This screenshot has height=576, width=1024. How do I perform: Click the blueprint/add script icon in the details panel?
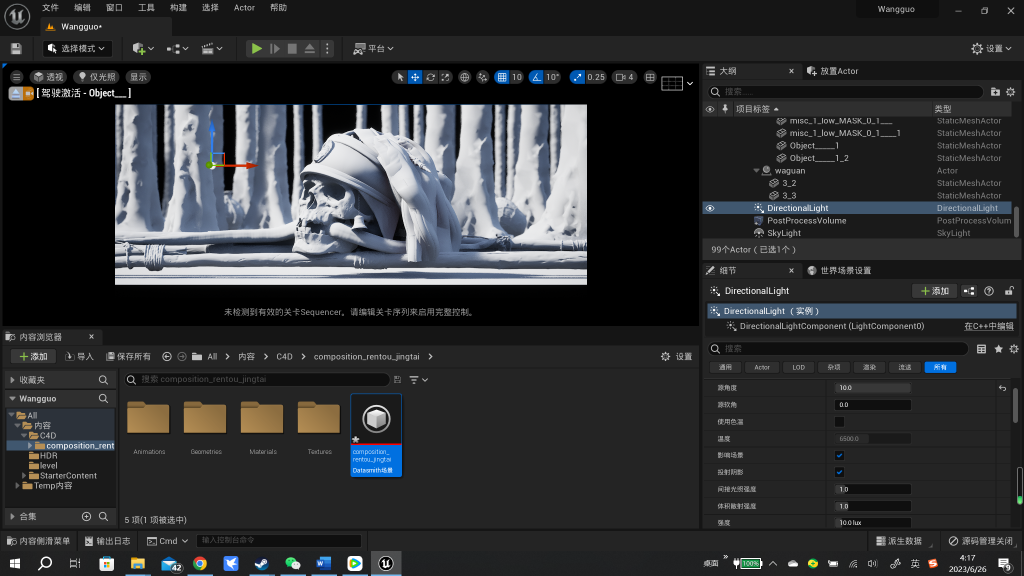pos(968,291)
